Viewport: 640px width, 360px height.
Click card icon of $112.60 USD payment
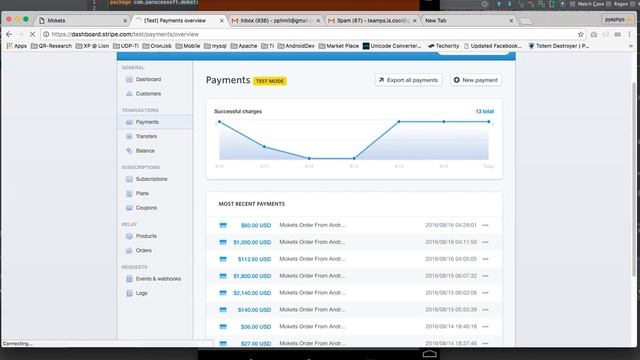pos(223,259)
